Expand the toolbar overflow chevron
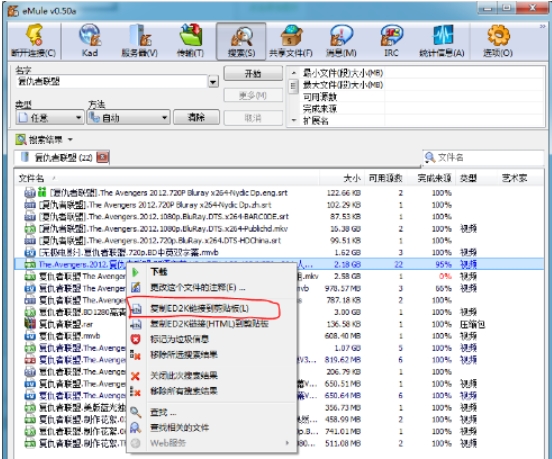The image size is (552, 459). [542, 27]
